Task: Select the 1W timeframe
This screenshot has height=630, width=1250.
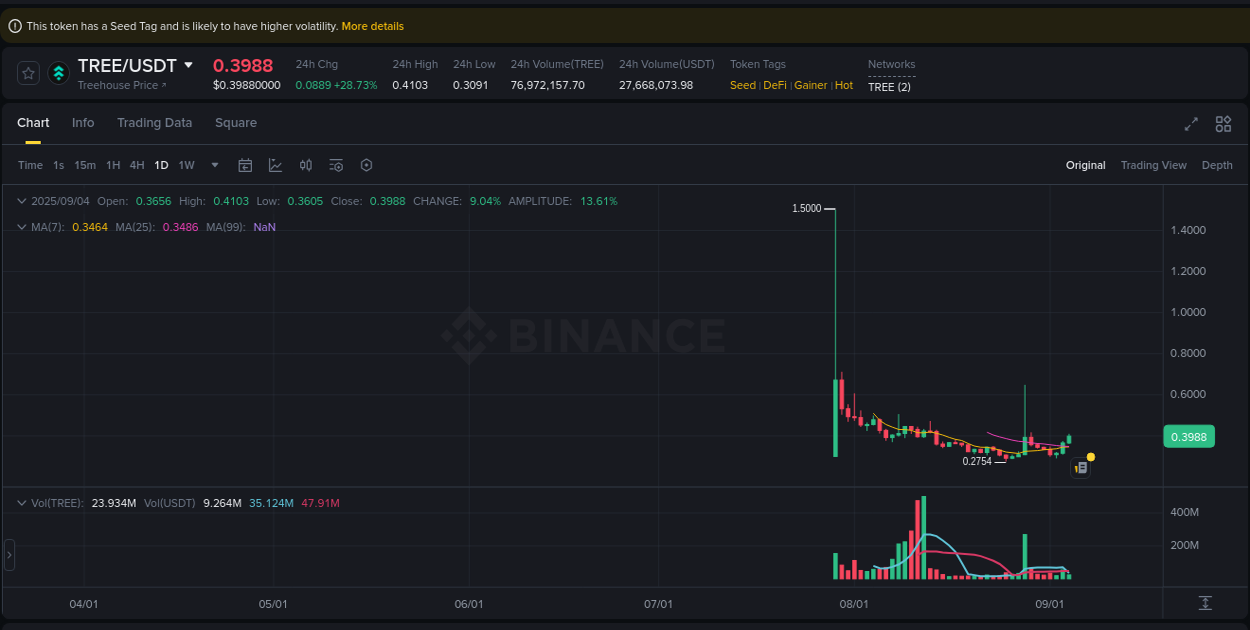Action: tap(186, 164)
